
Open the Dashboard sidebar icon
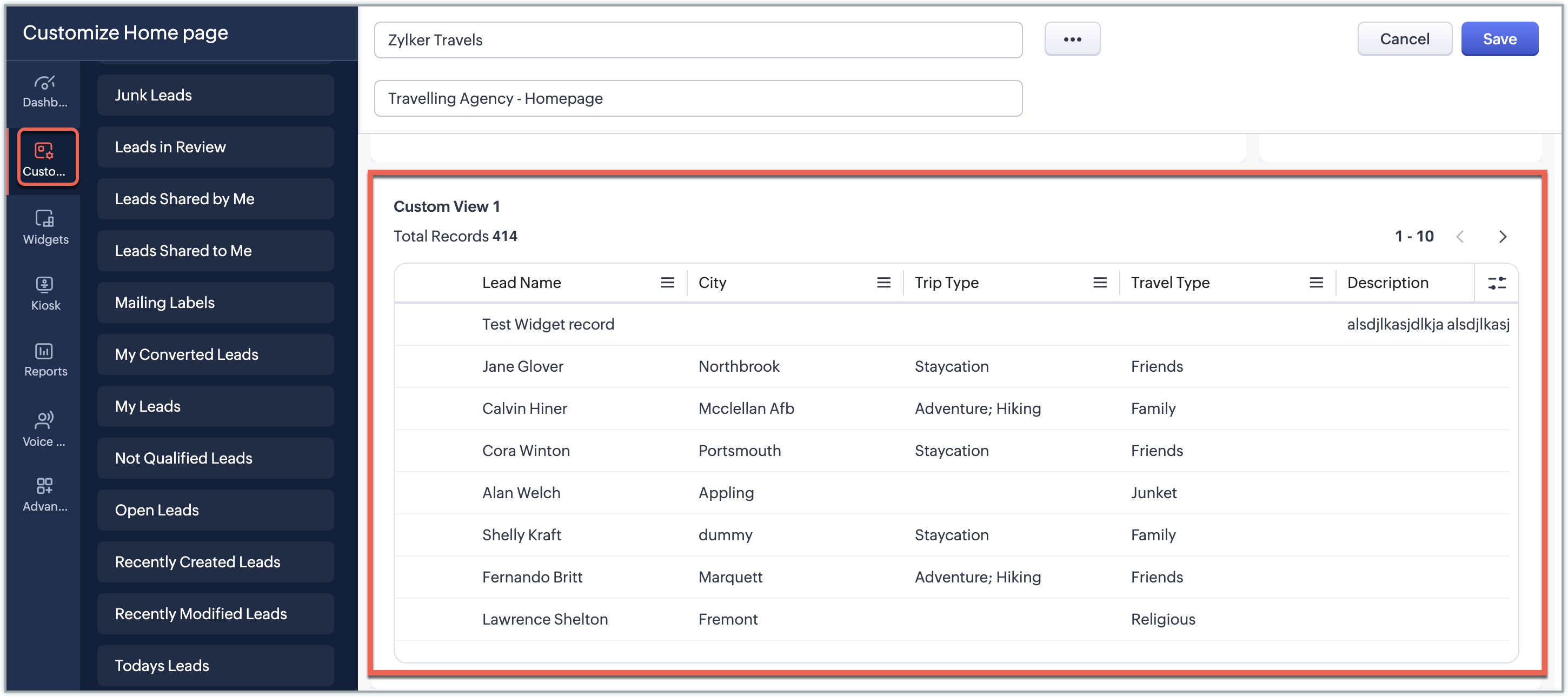click(x=44, y=91)
